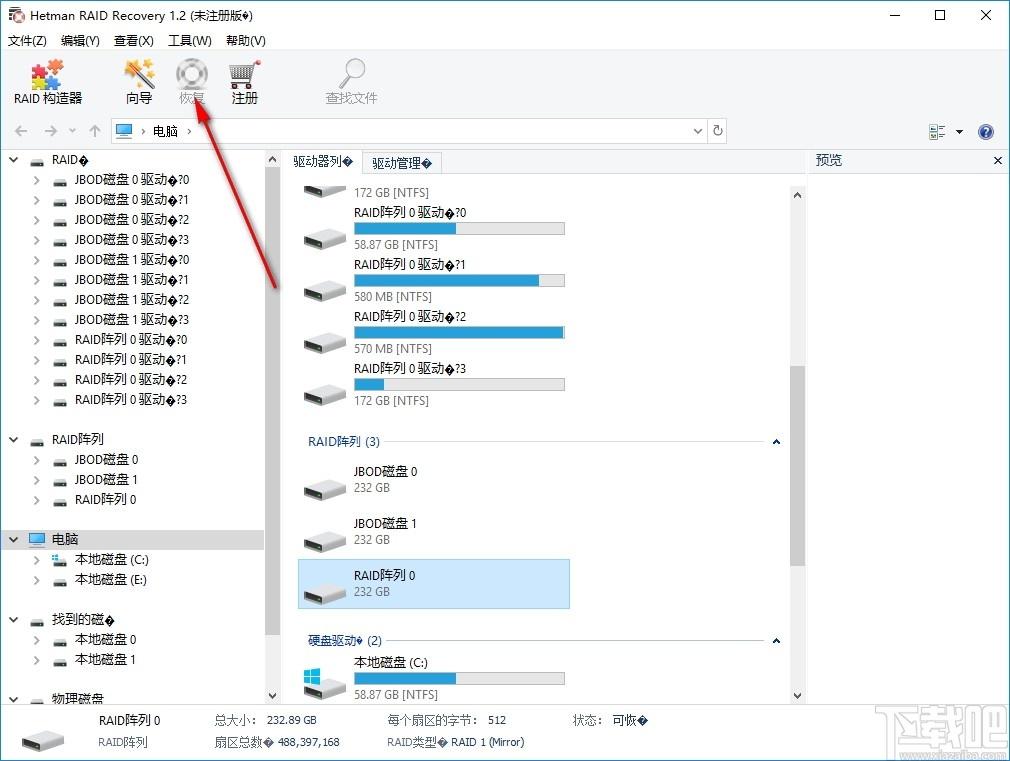This screenshot has width=1010, height=761.
Task: Select JBOD磁盘 0 驱动 ?1 in tree
Action: click(131, 200)
